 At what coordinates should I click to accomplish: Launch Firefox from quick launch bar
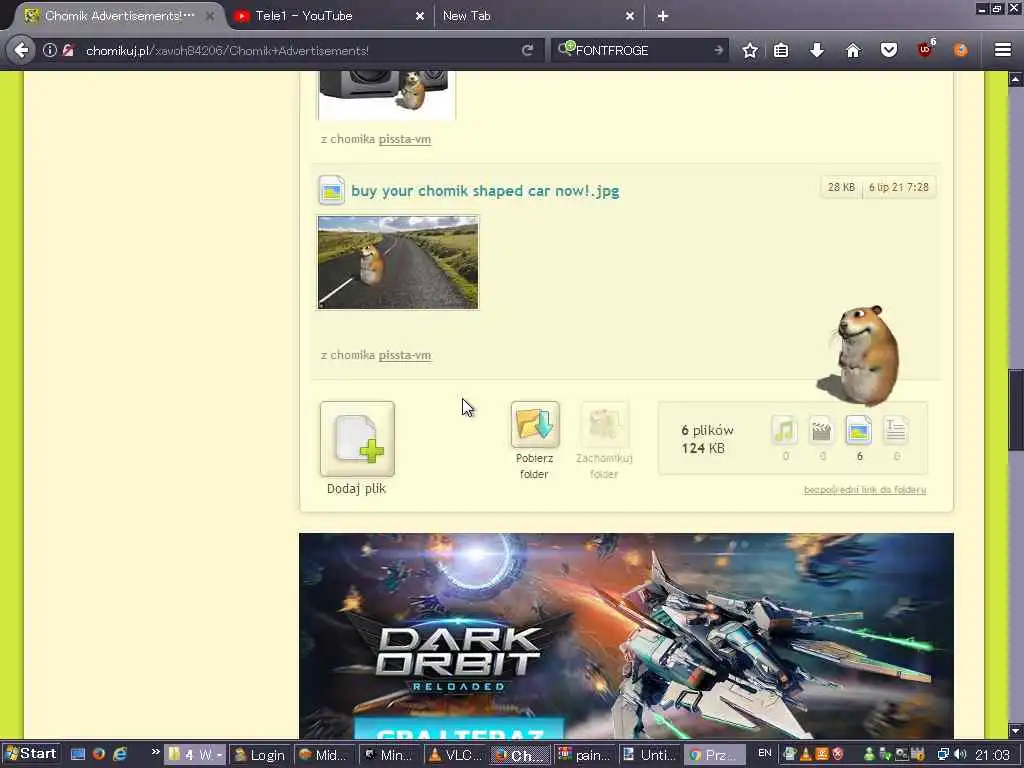99,754
